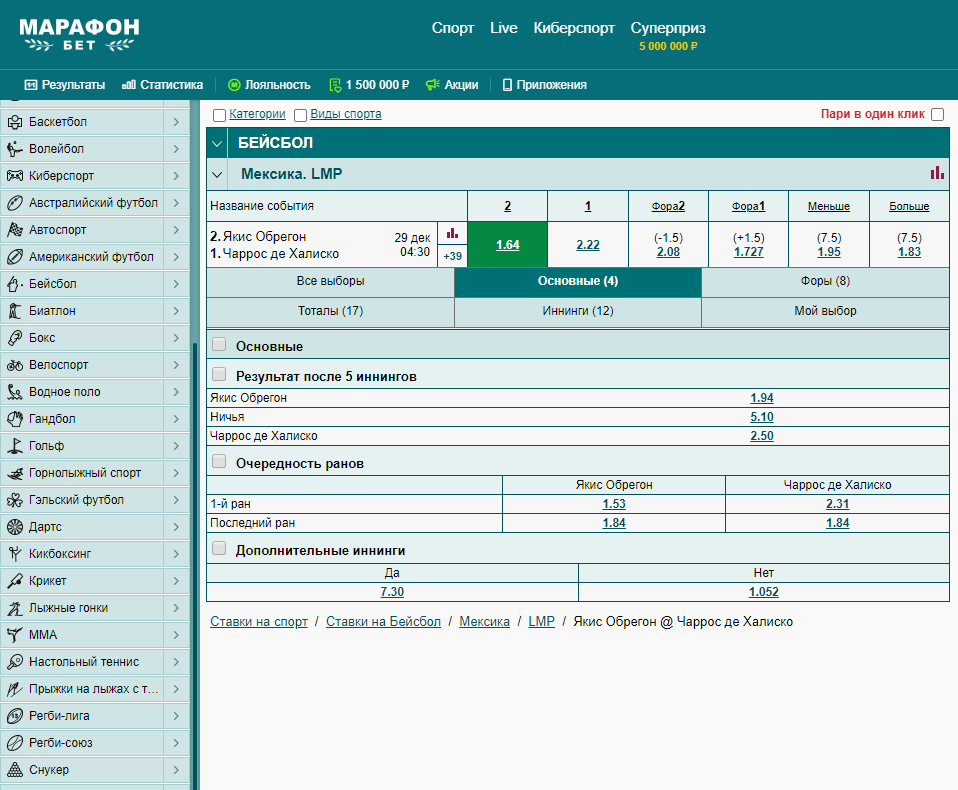Collapse the БЕЙСБОЛ section chevron
Screen dimensions: 958x790
click(217, 144)
